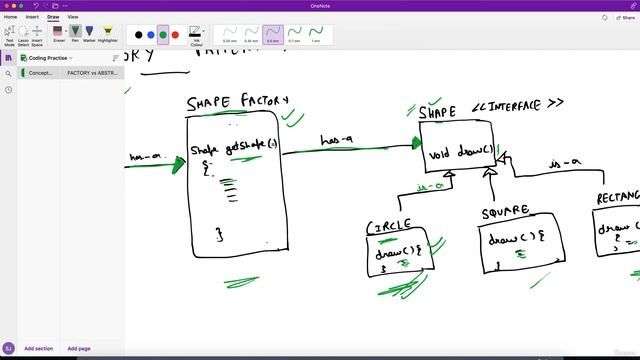Open the search icon in sidebar

(8, 74)
